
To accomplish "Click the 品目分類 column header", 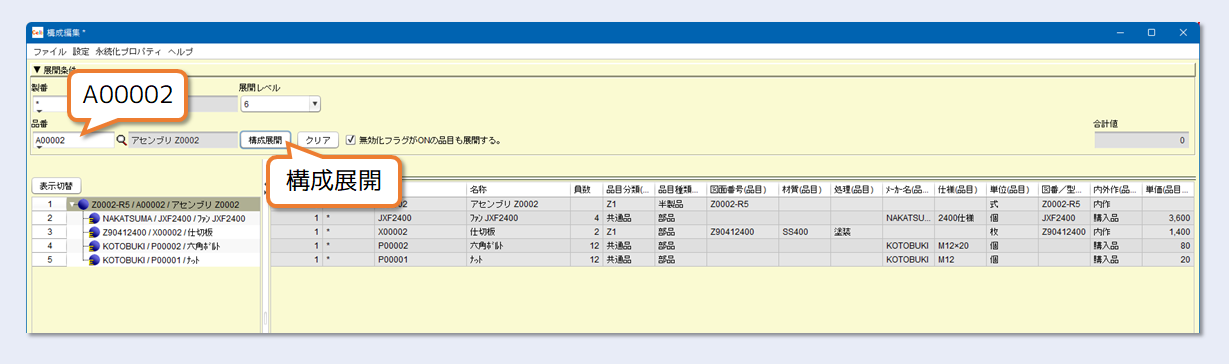I will pyautogui.click(x=629, y=189).
